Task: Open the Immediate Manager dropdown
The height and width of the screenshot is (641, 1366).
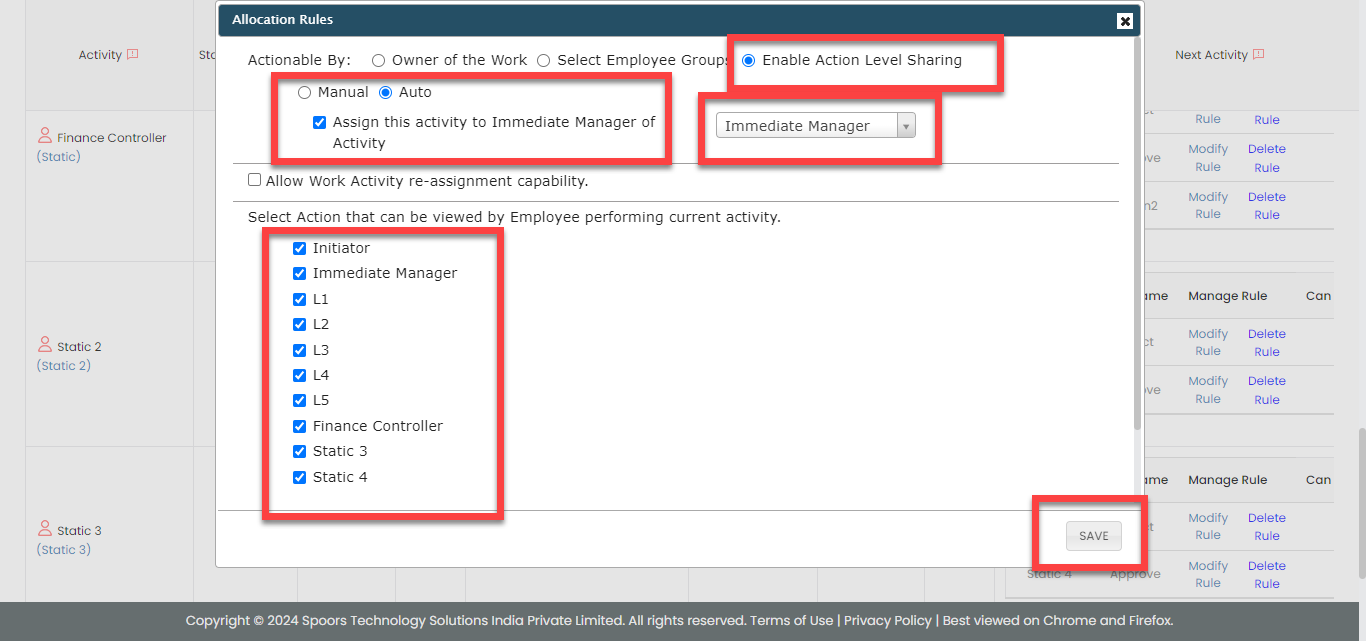Action: click(815, 126)
